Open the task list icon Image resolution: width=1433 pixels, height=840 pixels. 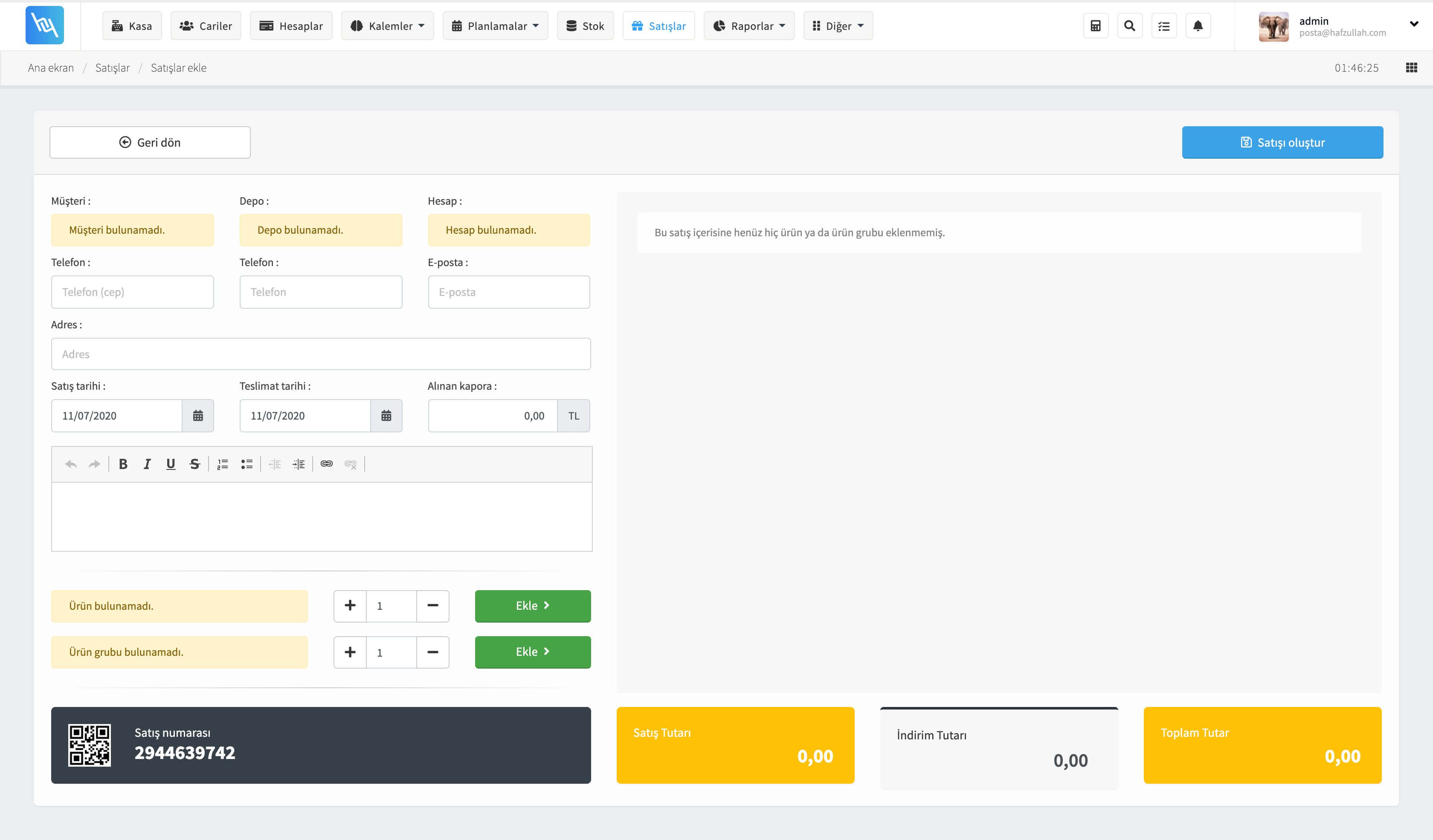point(1163,26)
